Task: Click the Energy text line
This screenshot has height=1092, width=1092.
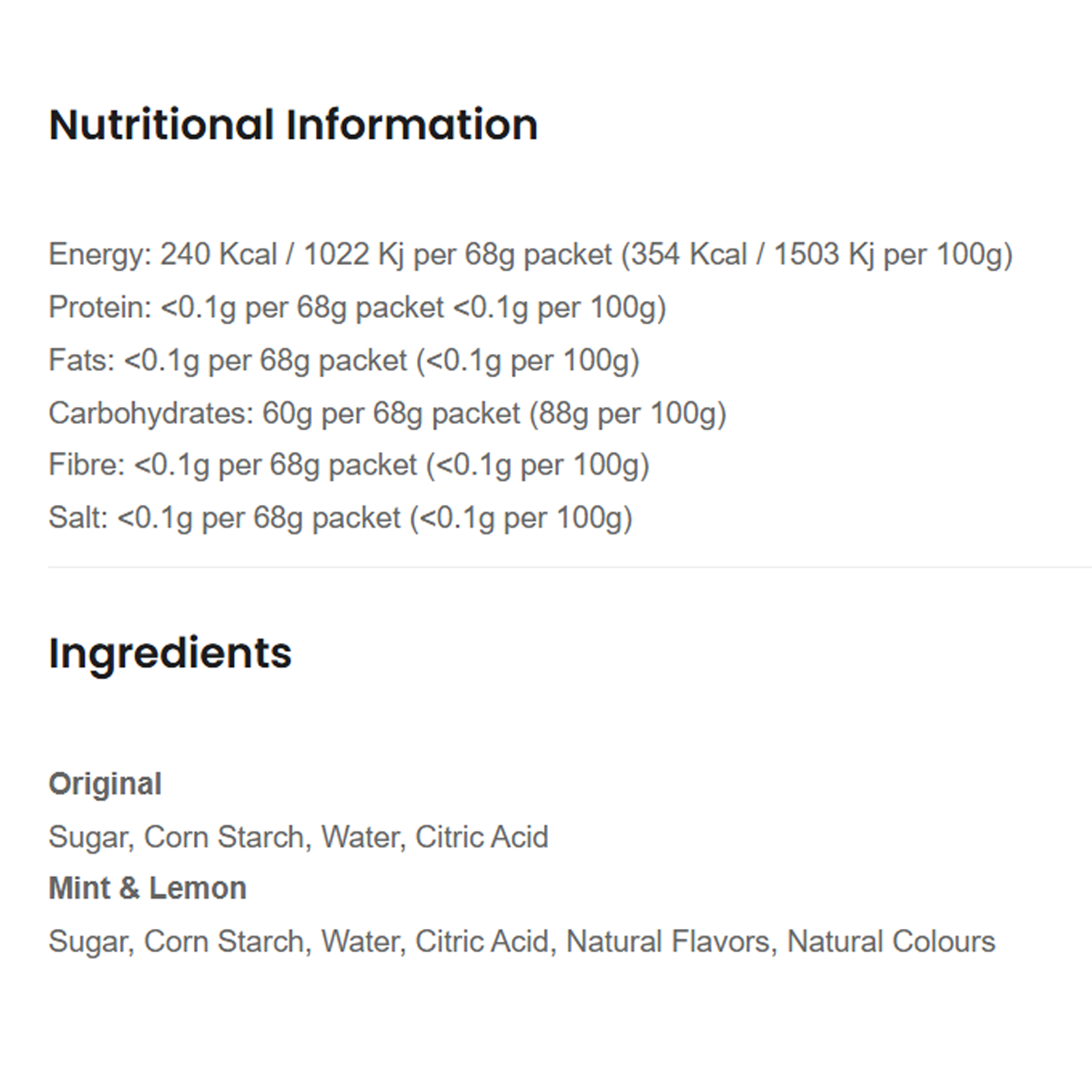Action: pyautogui.click(x=530, y=255)
